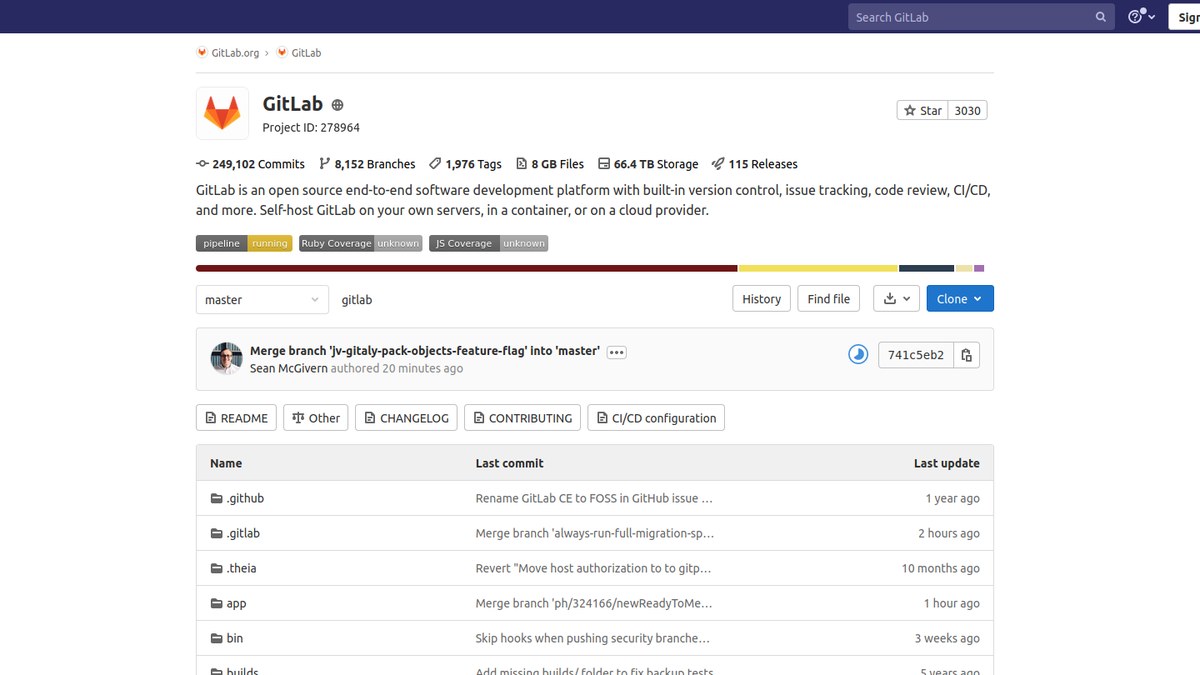Click the folder icon beside .github

[216, 498]
